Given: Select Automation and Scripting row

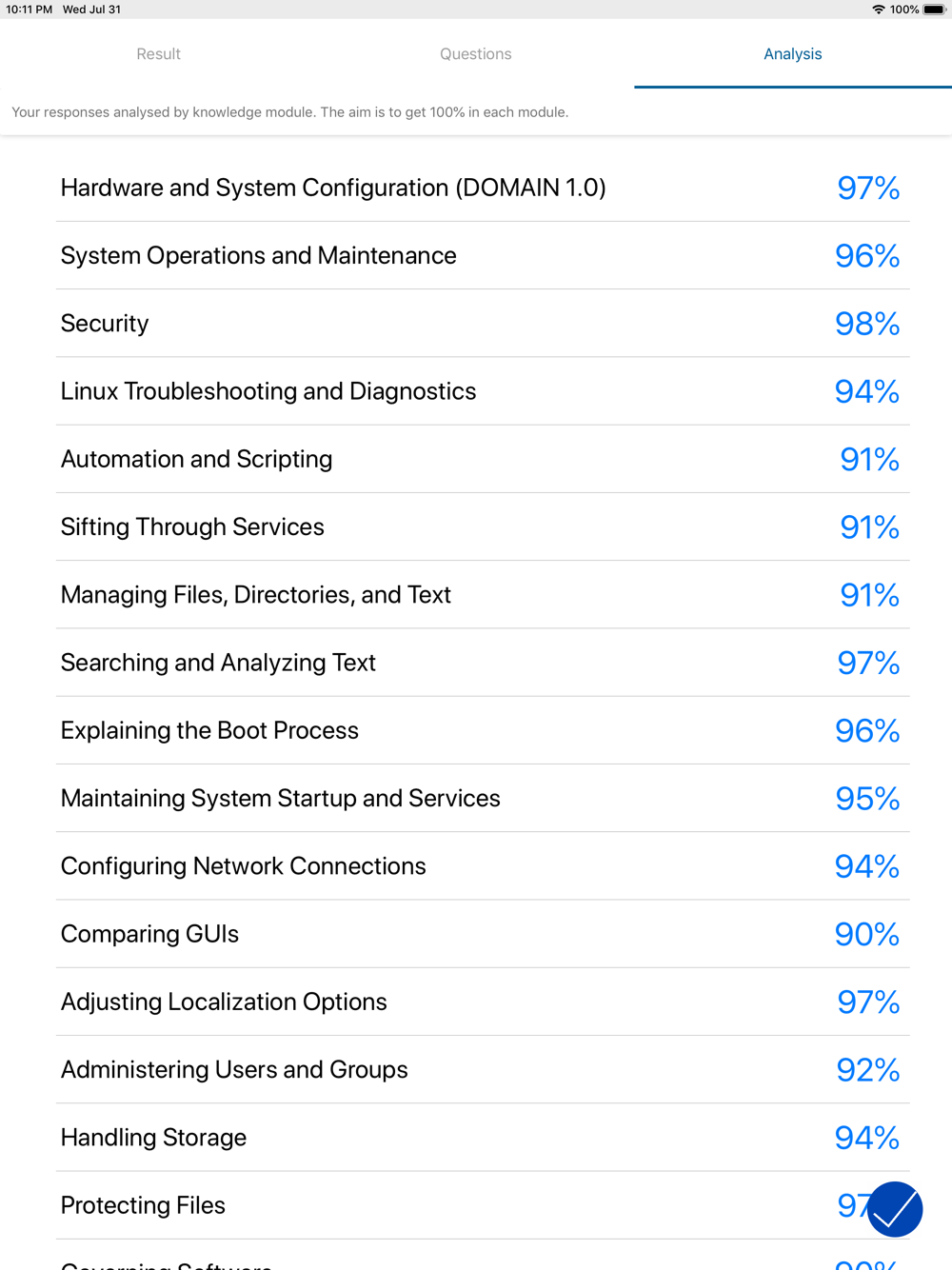Looking at the screenshot, I should tap(483, 459).
